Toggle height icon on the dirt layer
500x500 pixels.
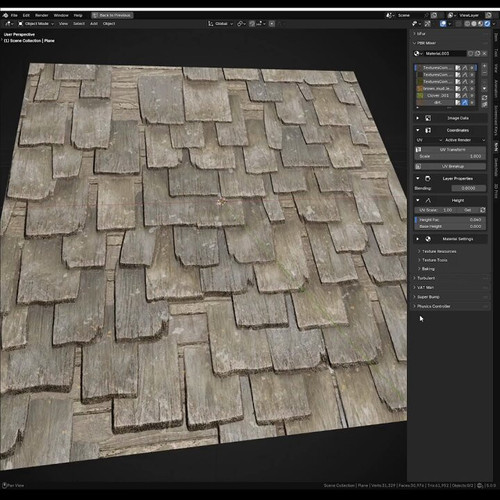pyautogui.click(x=465, y=102)
